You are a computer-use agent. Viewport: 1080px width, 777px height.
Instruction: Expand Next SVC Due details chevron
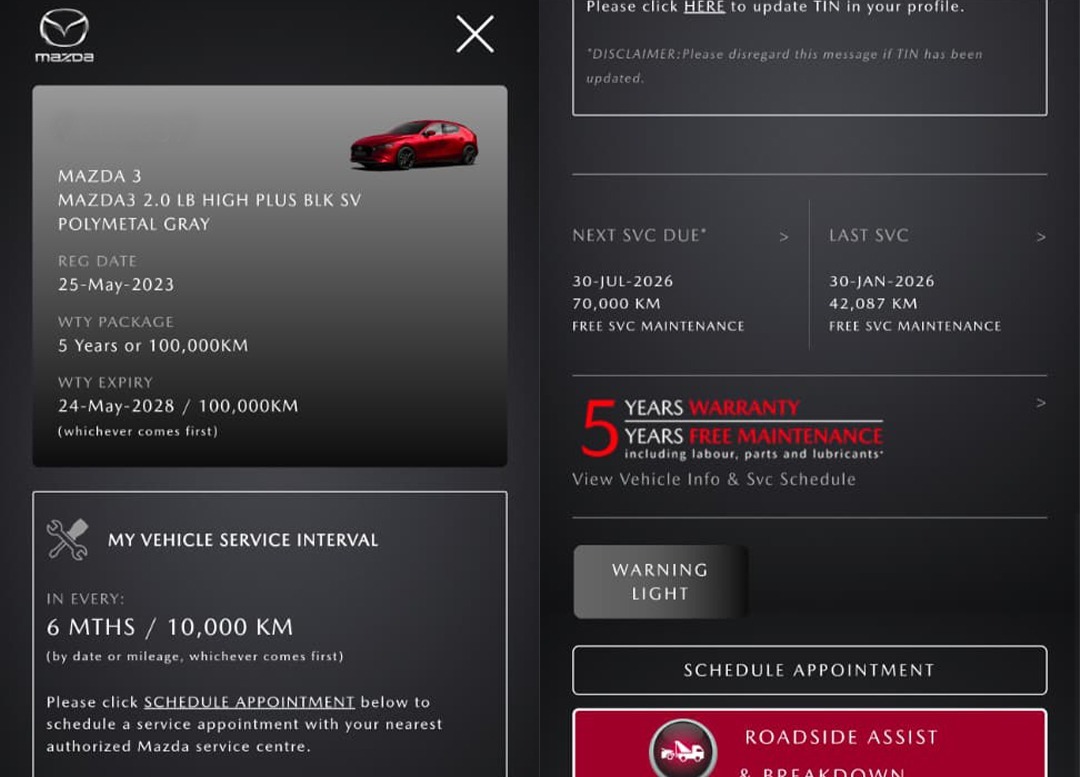point(784,236)
